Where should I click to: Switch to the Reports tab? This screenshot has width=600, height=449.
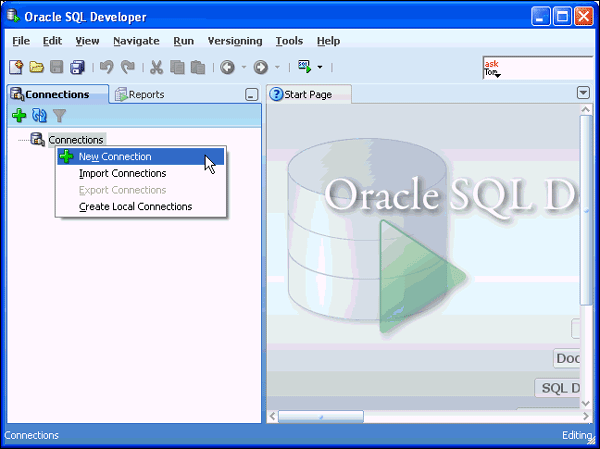(140, 95)
